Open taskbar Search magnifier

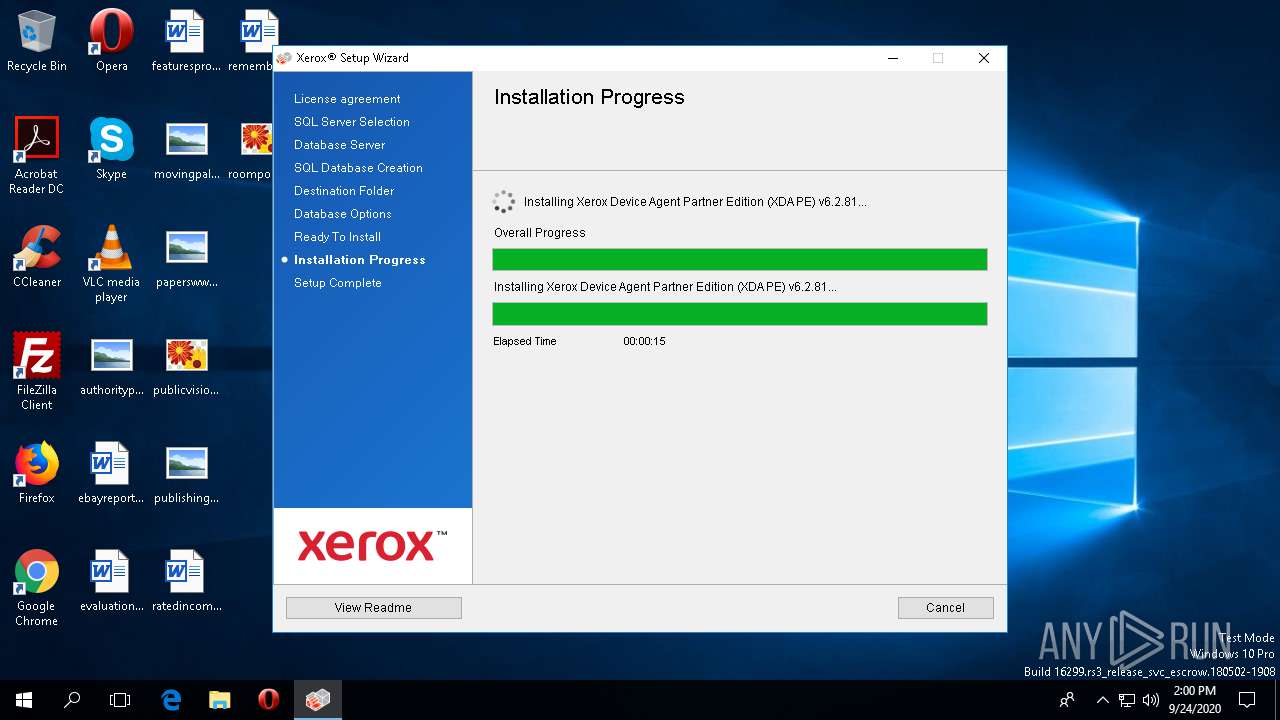[x=72, y=700]
